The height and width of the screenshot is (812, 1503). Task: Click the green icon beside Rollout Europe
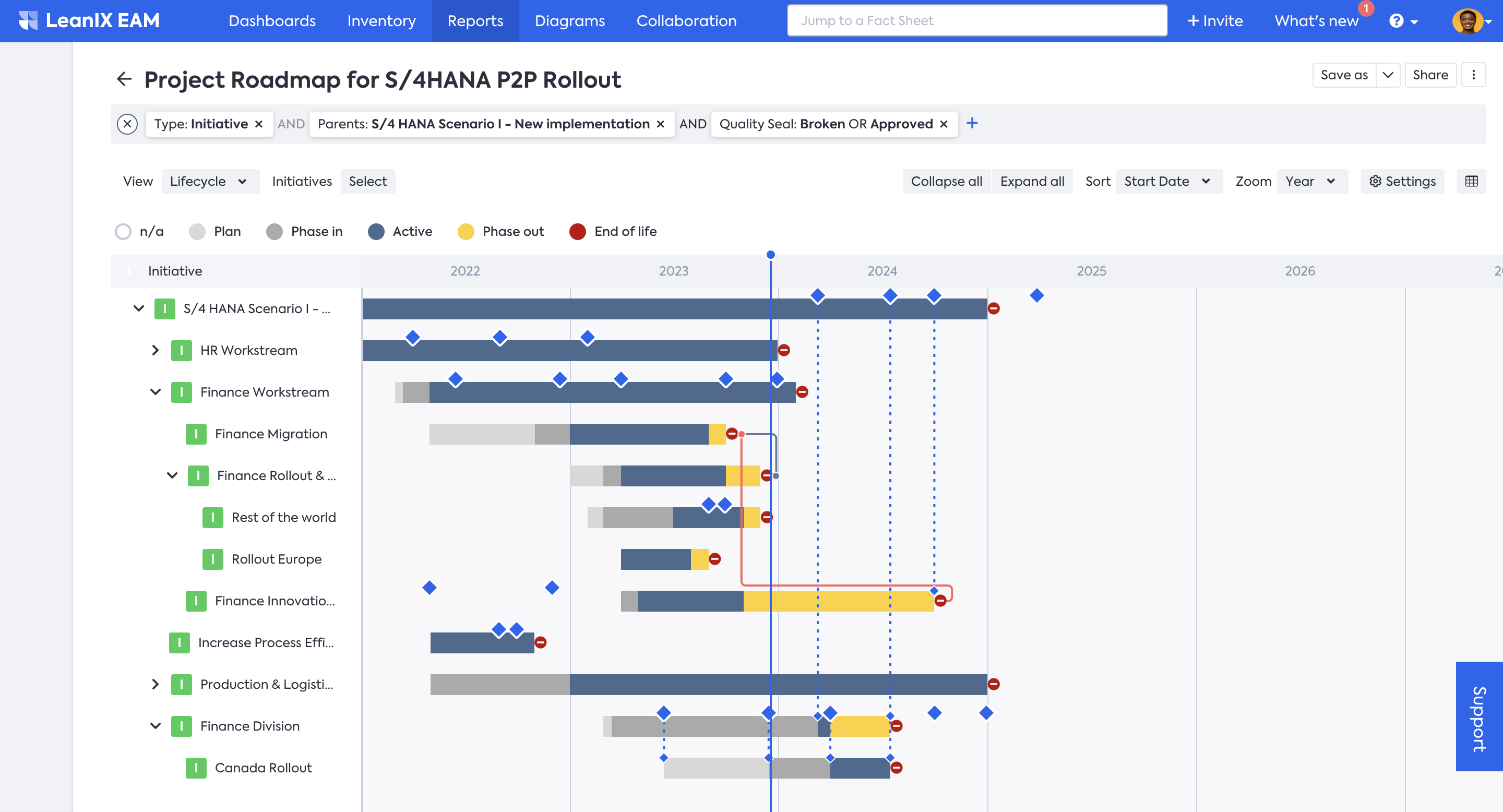[213, 559]
